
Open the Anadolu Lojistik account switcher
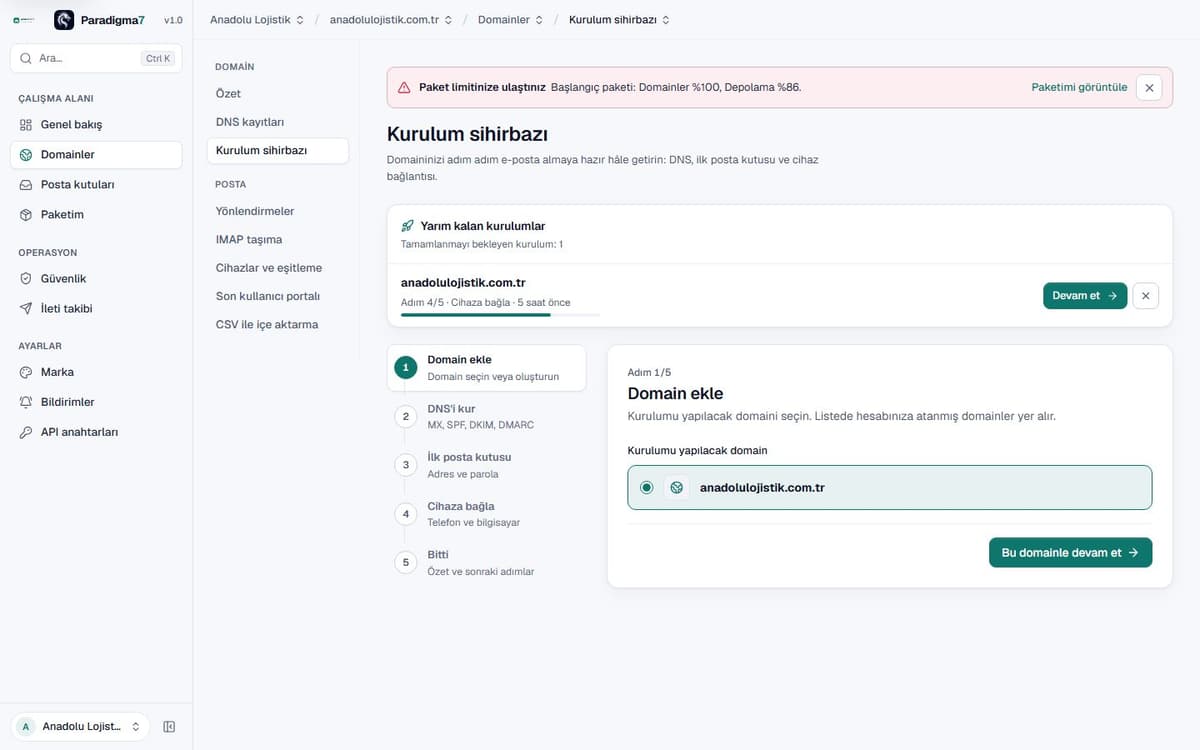[80, 727]
